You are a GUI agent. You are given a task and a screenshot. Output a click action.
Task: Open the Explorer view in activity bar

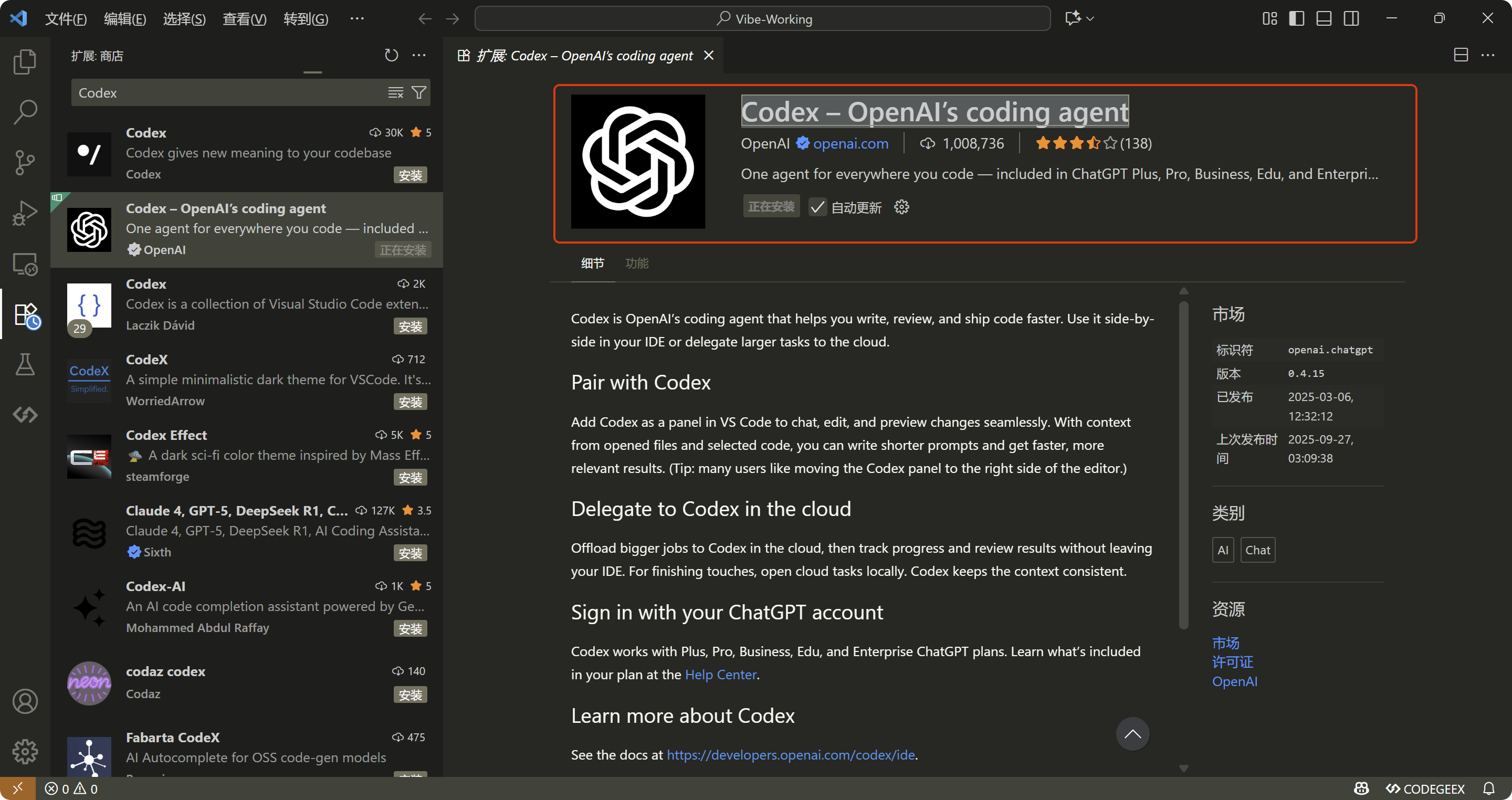[25, 61]
